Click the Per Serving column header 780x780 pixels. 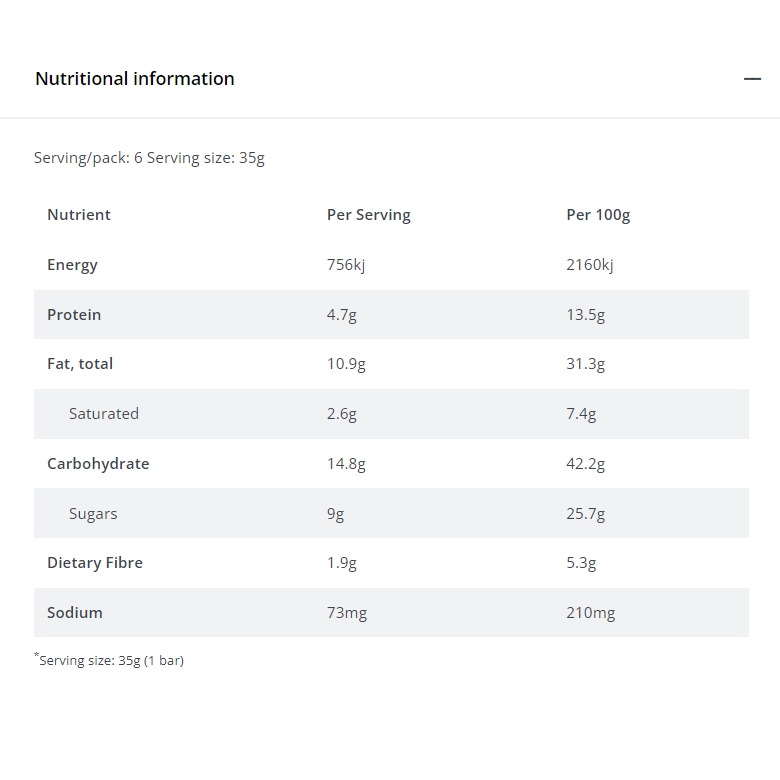click(x=369, y=215)
